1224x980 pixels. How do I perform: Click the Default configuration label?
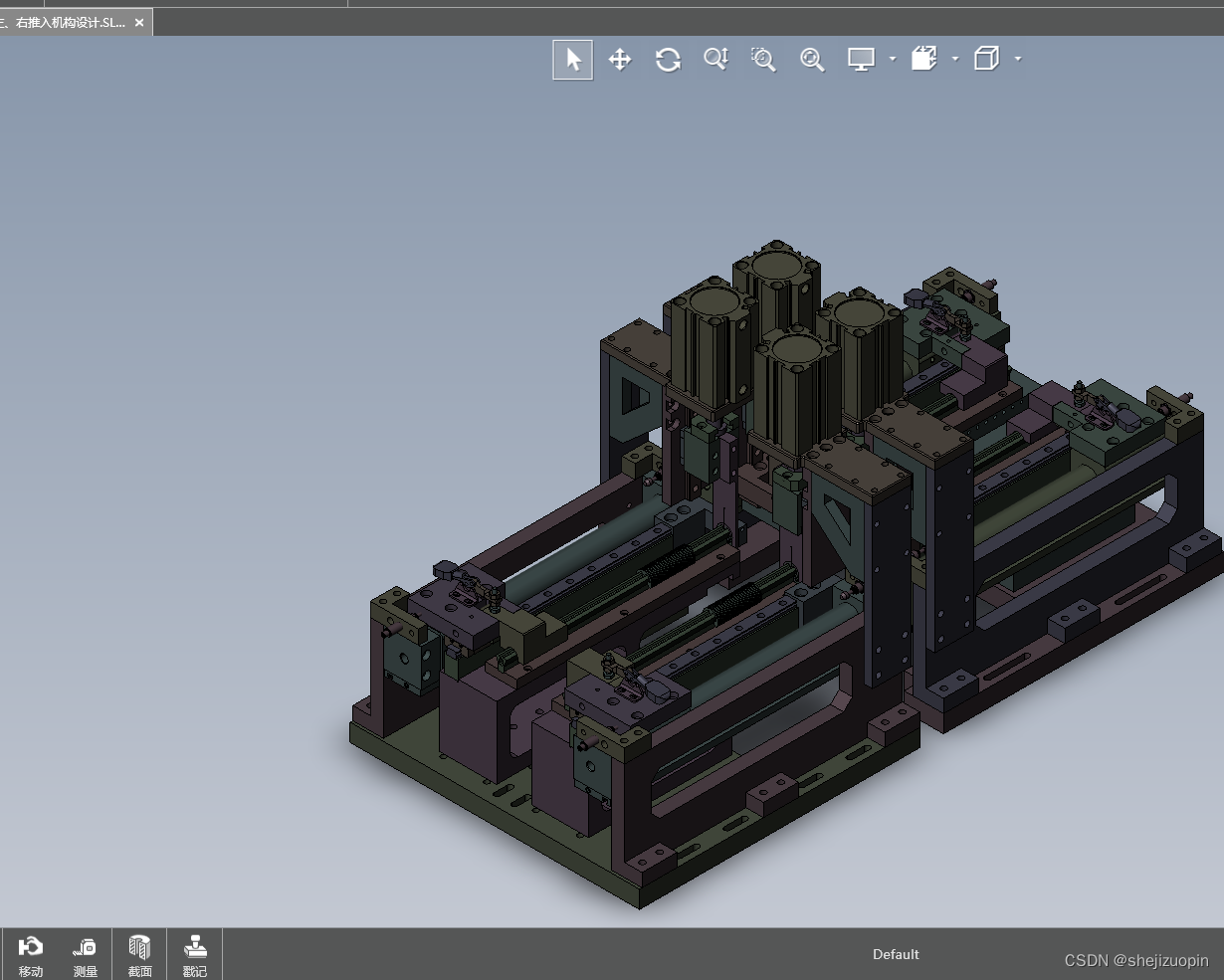(896, 954)
